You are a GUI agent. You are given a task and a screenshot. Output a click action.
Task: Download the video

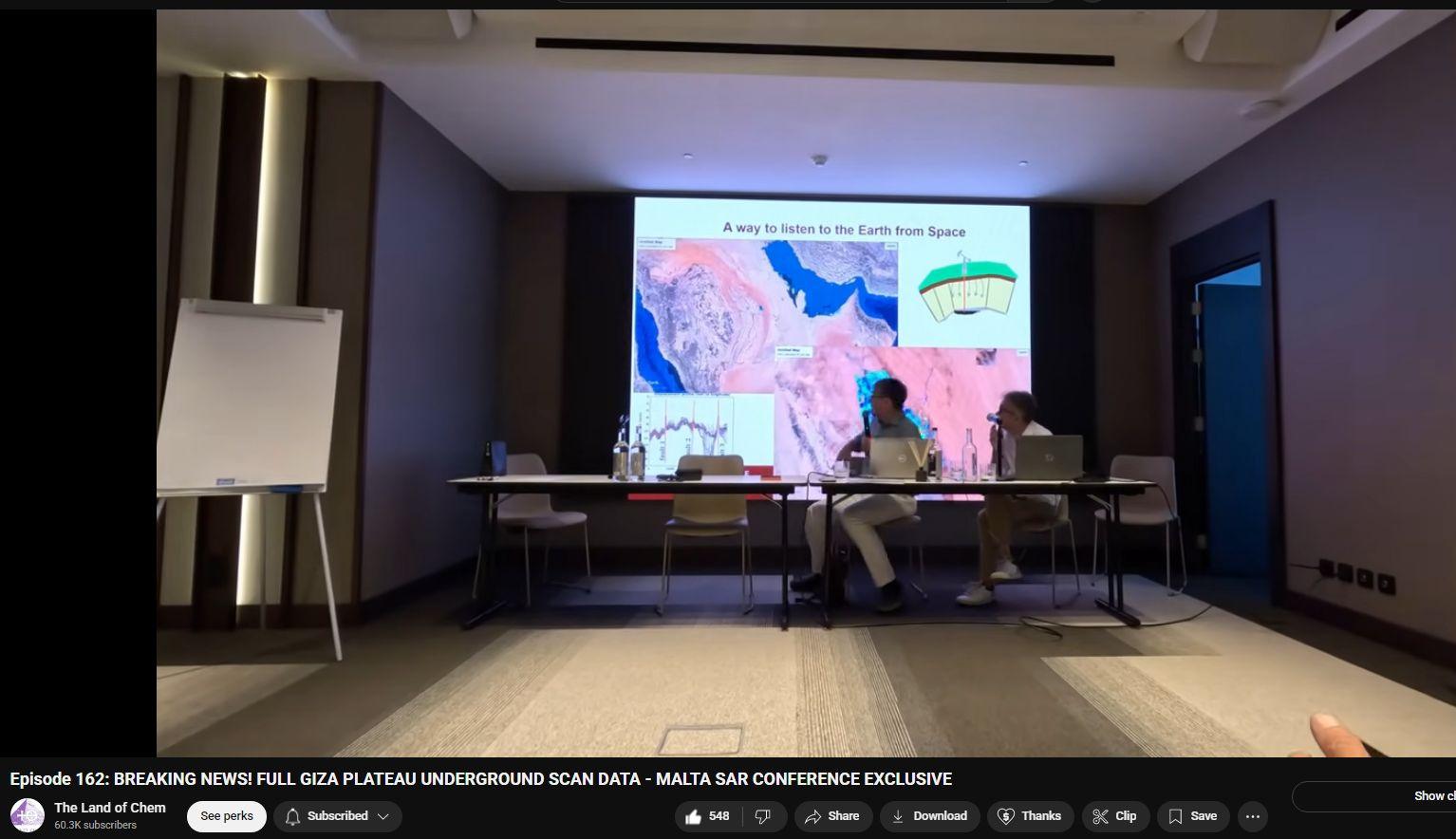point(928,816)
